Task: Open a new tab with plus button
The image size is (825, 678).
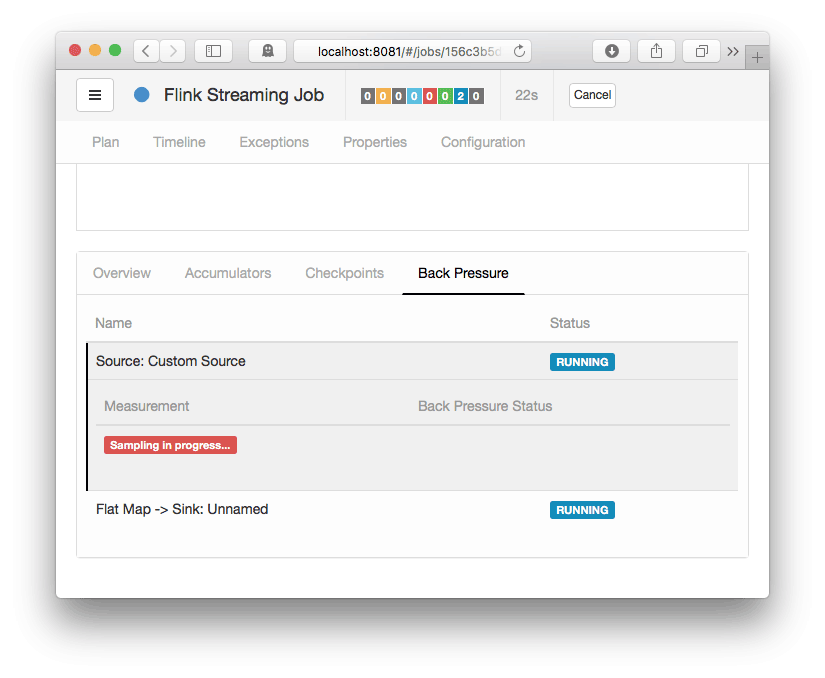Action: [x=757, y=58]
